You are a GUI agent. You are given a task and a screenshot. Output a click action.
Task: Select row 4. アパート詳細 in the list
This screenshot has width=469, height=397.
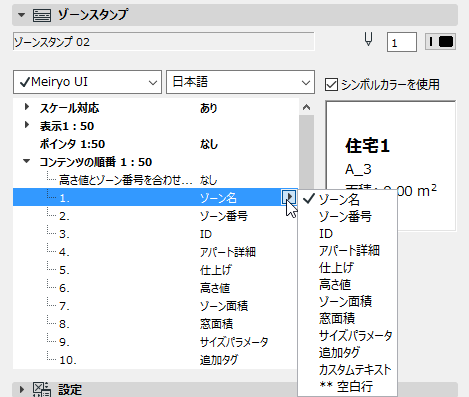click(x=156, y=252)
